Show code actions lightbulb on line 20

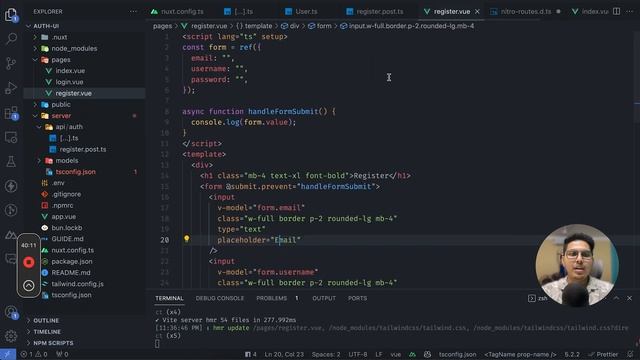pyautogui.click(x=187, y=239)
